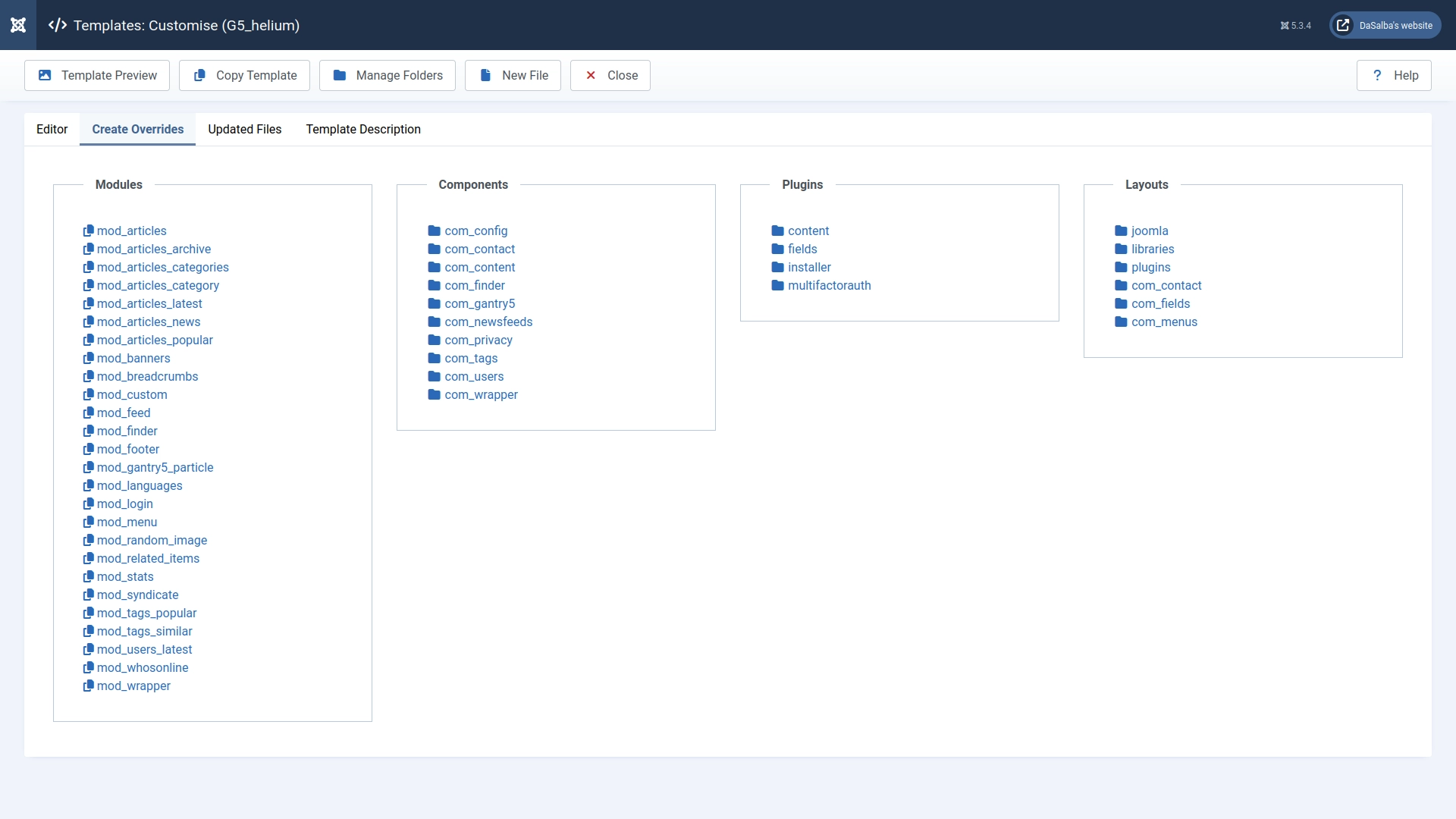Open the com_newsfeeds component override

488,322
